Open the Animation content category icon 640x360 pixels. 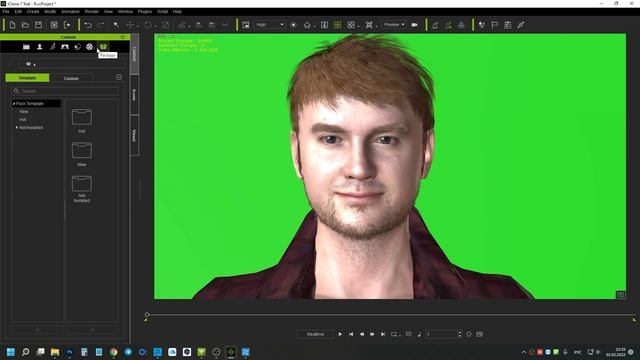52,47
